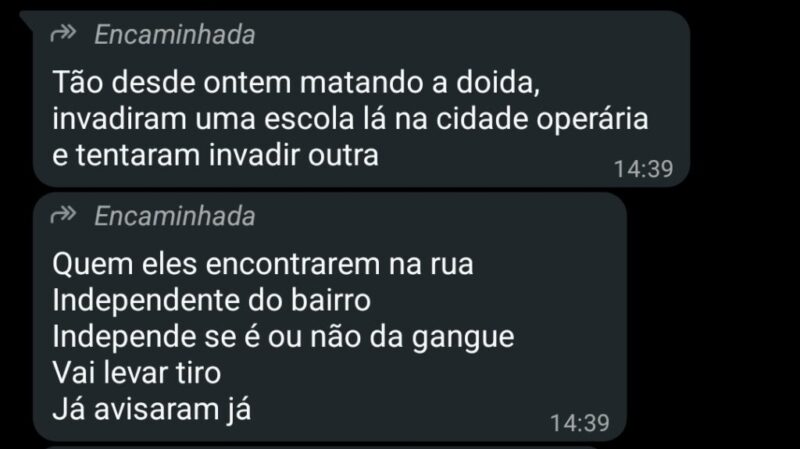Image resolution: width=800 pixels, height=449 pixels.
Task: Select the 'Tão desde ontem matando' line
Action: tap(296, 82)
